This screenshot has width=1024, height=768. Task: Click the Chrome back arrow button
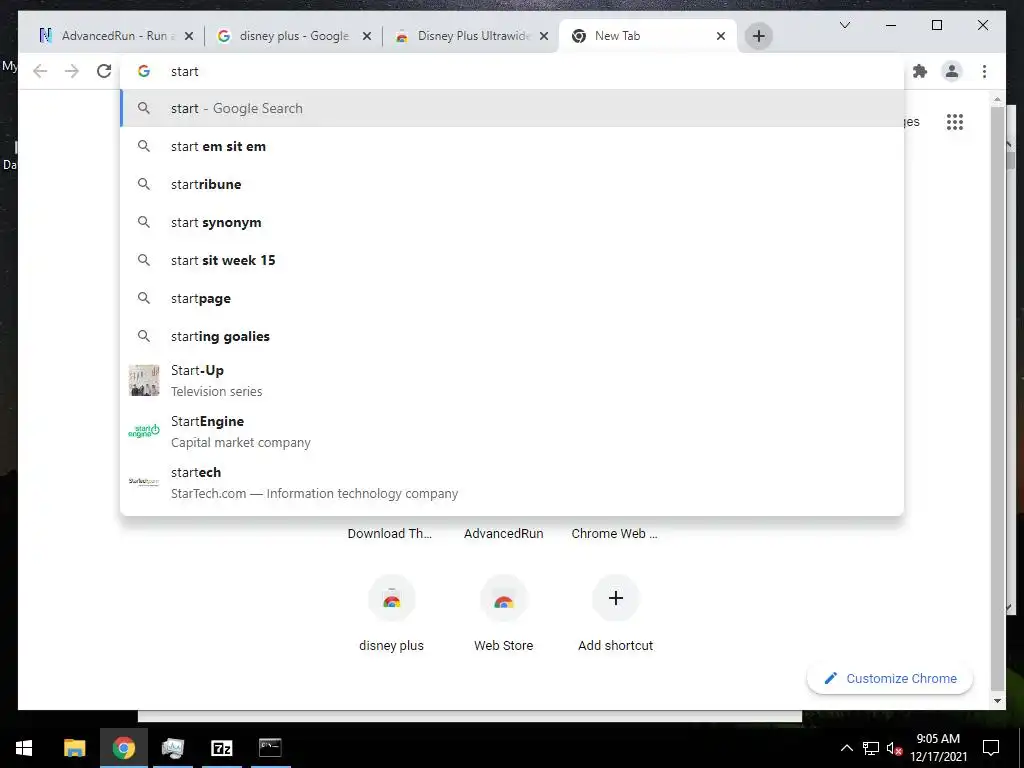click(x=40, y=71)
